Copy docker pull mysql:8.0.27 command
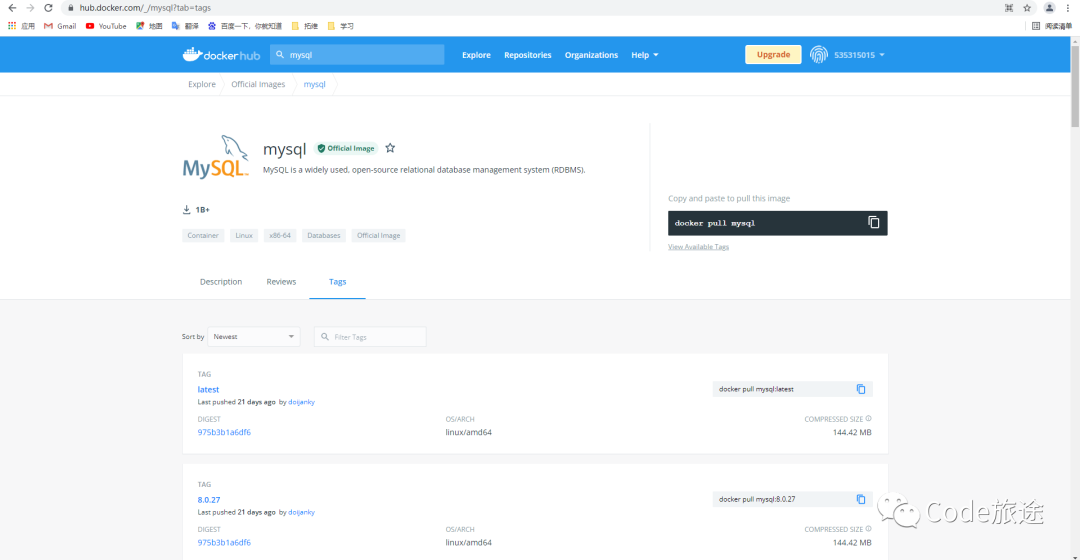This screenshot has width=1080, height=560. (861, 499)
